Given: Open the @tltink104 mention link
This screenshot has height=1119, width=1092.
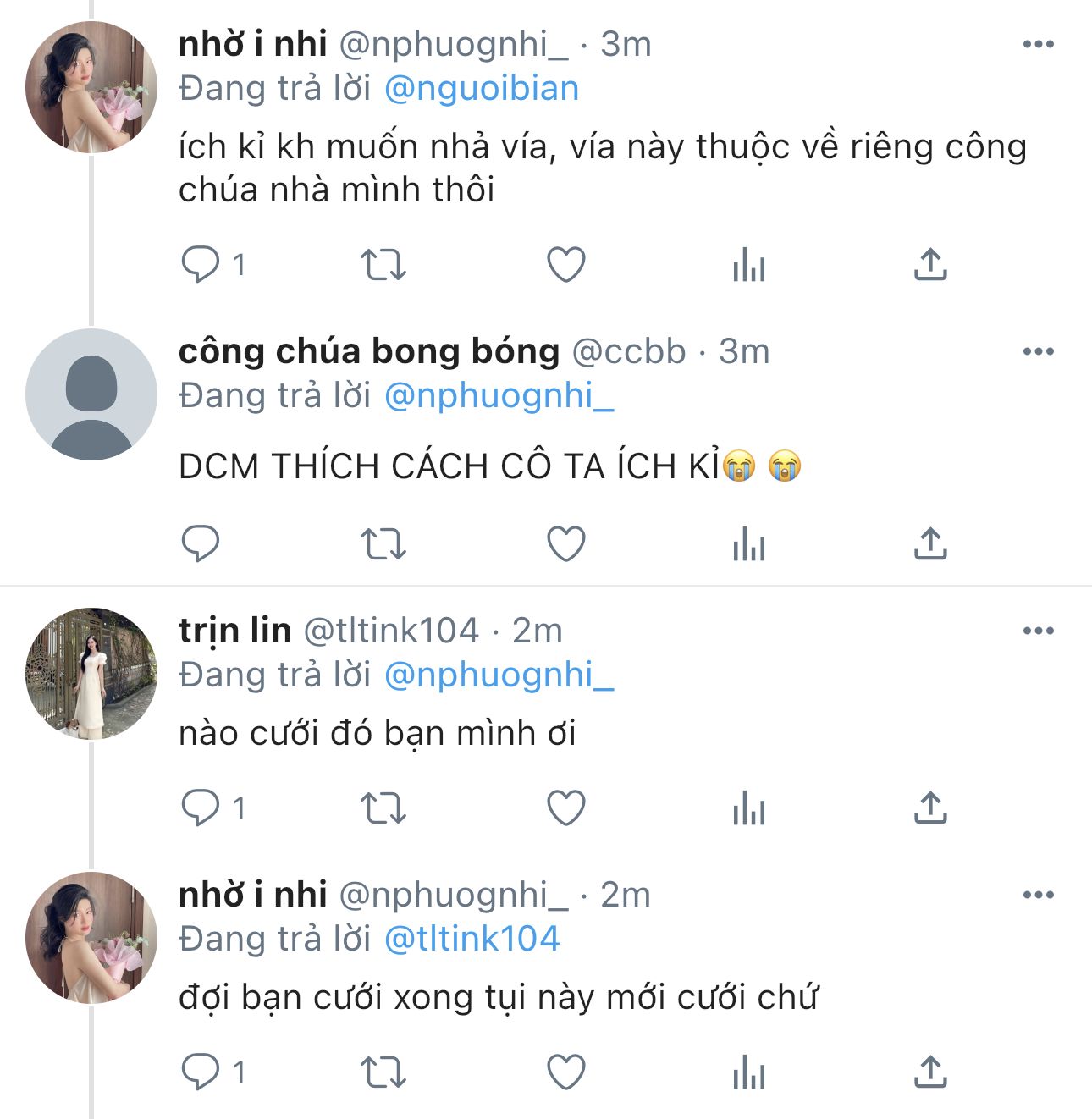Looking at the screenshot, I should click(472, 939).
